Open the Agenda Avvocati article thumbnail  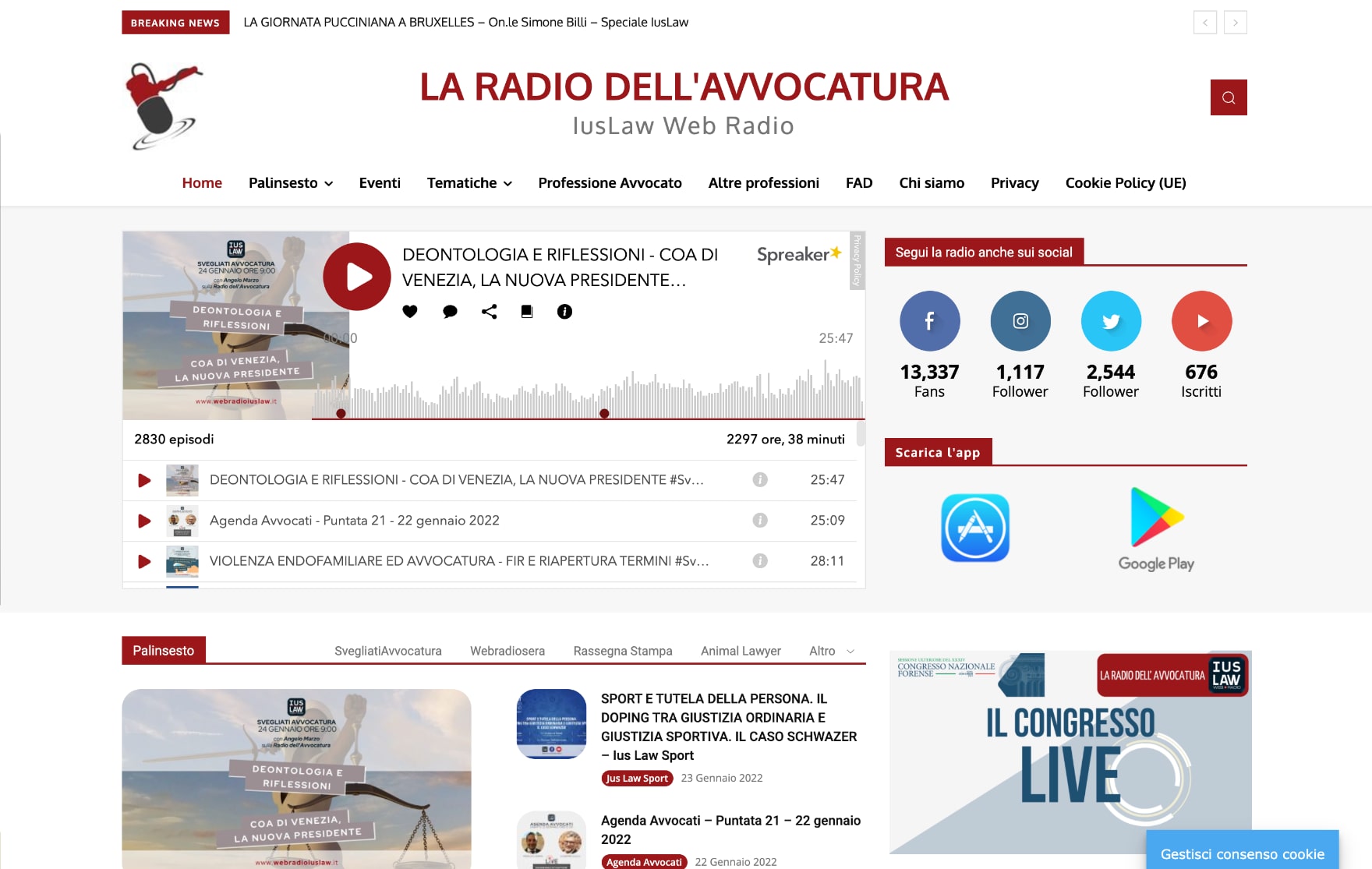click(x=552, y=840)
